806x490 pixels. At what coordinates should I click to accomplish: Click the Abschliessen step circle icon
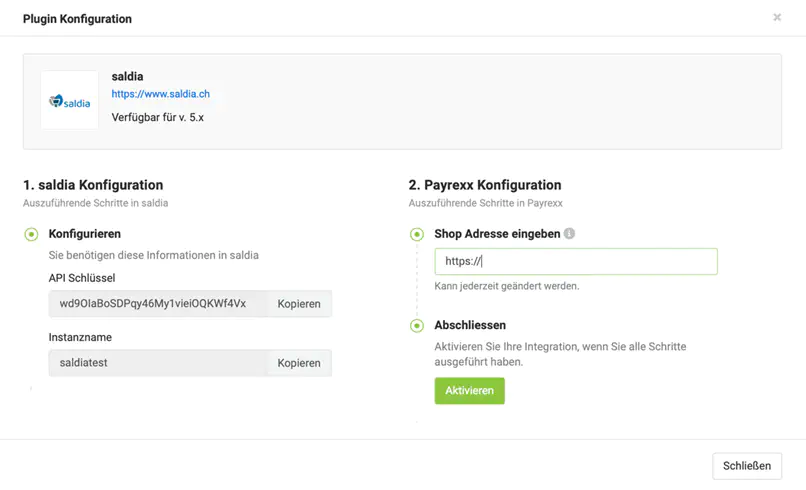tap(417, 326)
